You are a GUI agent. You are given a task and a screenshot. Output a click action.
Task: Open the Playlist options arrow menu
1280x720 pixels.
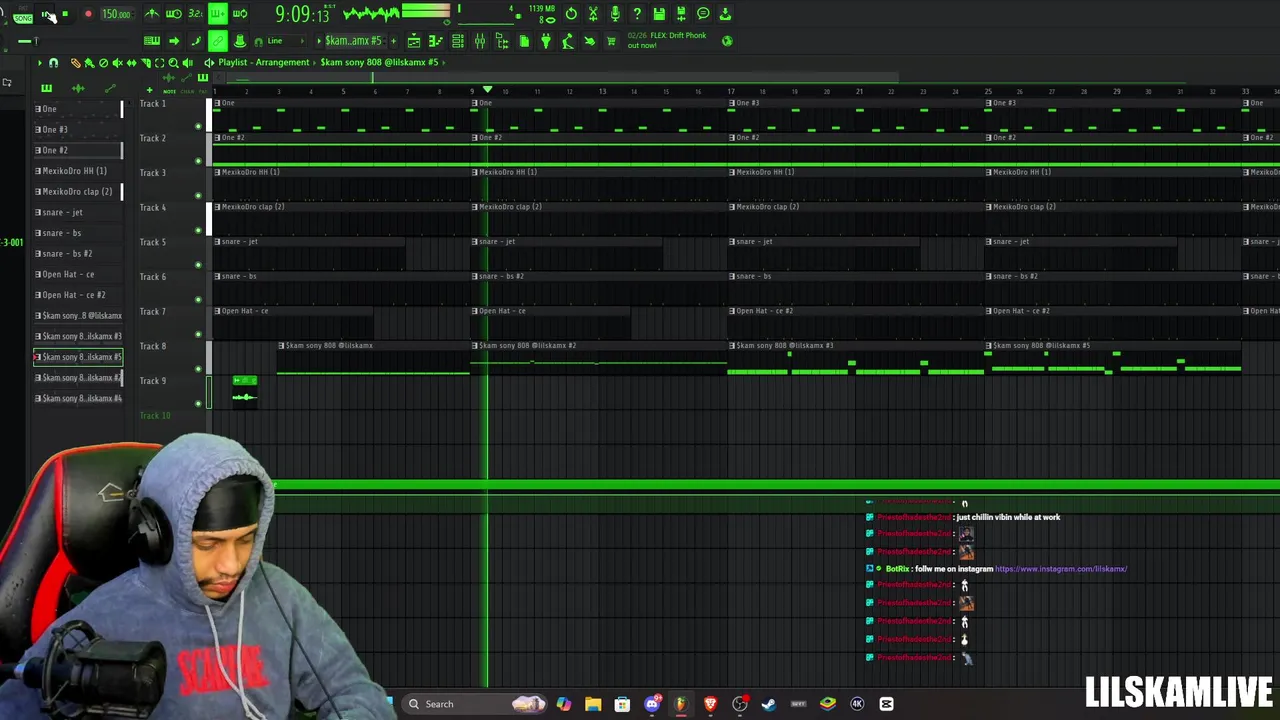40,63
